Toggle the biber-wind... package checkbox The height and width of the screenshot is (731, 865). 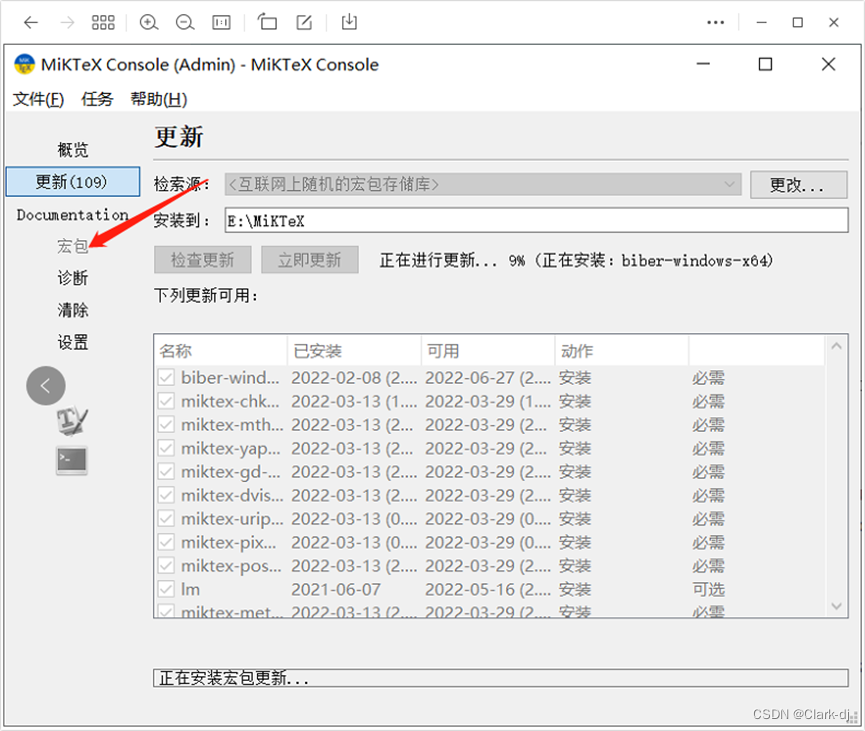[x=166, y=378]
